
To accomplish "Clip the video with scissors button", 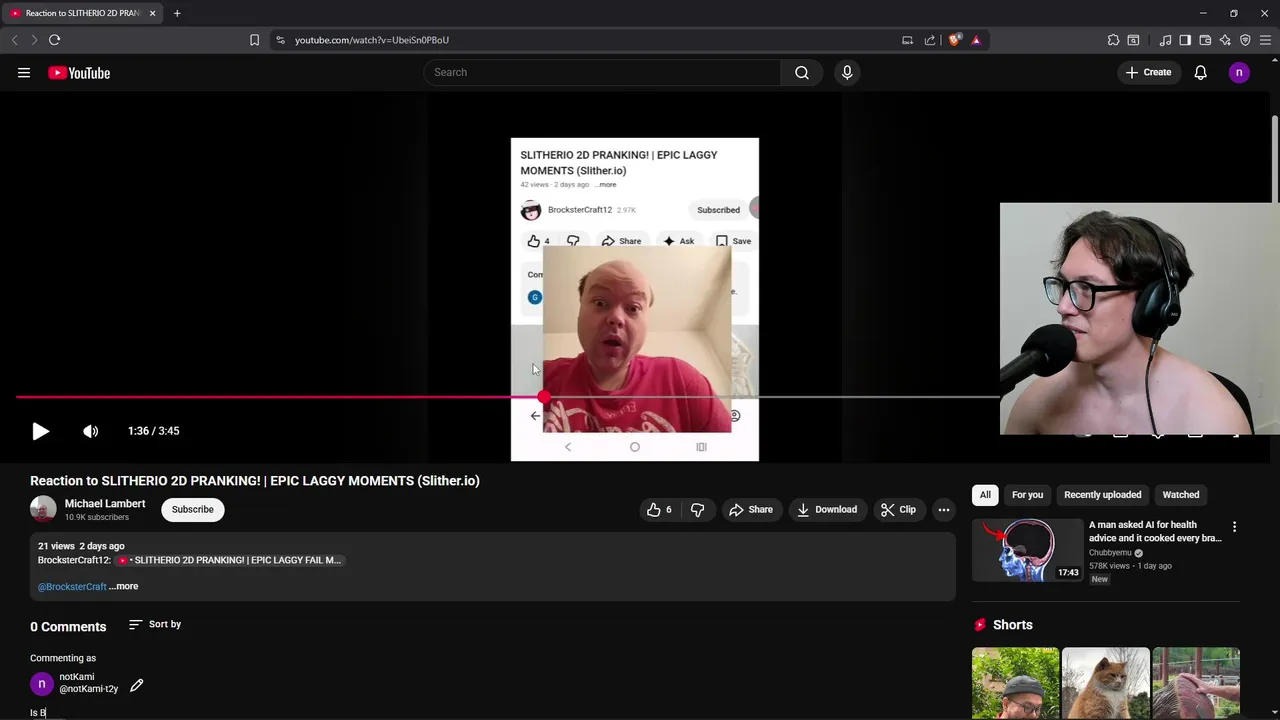I will [898, 510].
